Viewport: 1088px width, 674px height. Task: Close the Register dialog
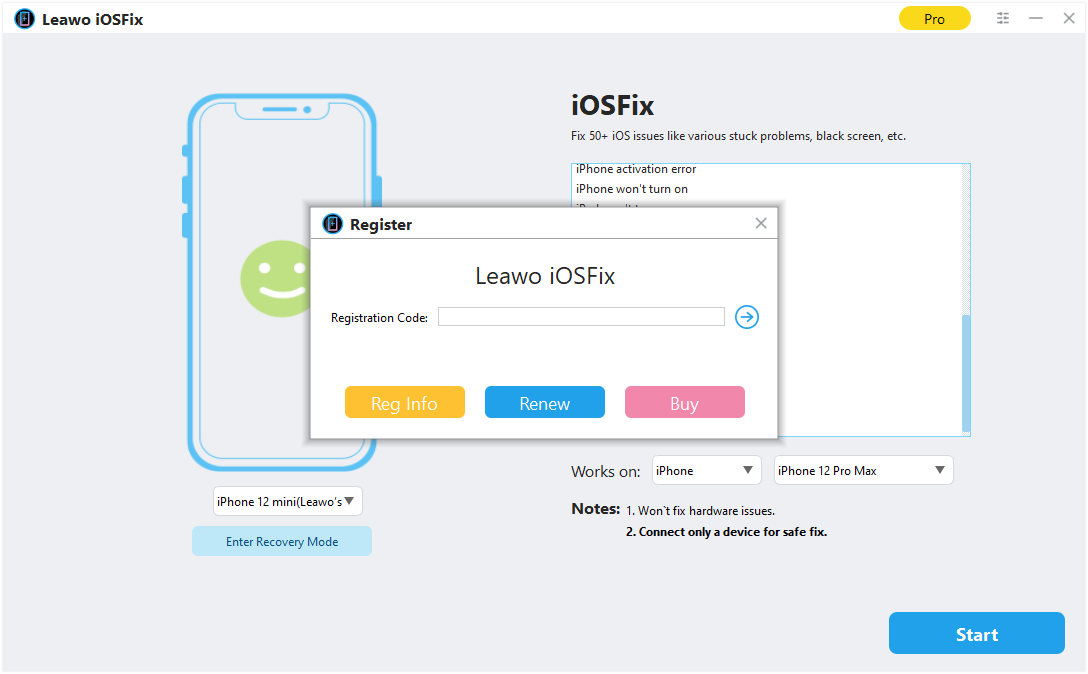tap(761, 224)
